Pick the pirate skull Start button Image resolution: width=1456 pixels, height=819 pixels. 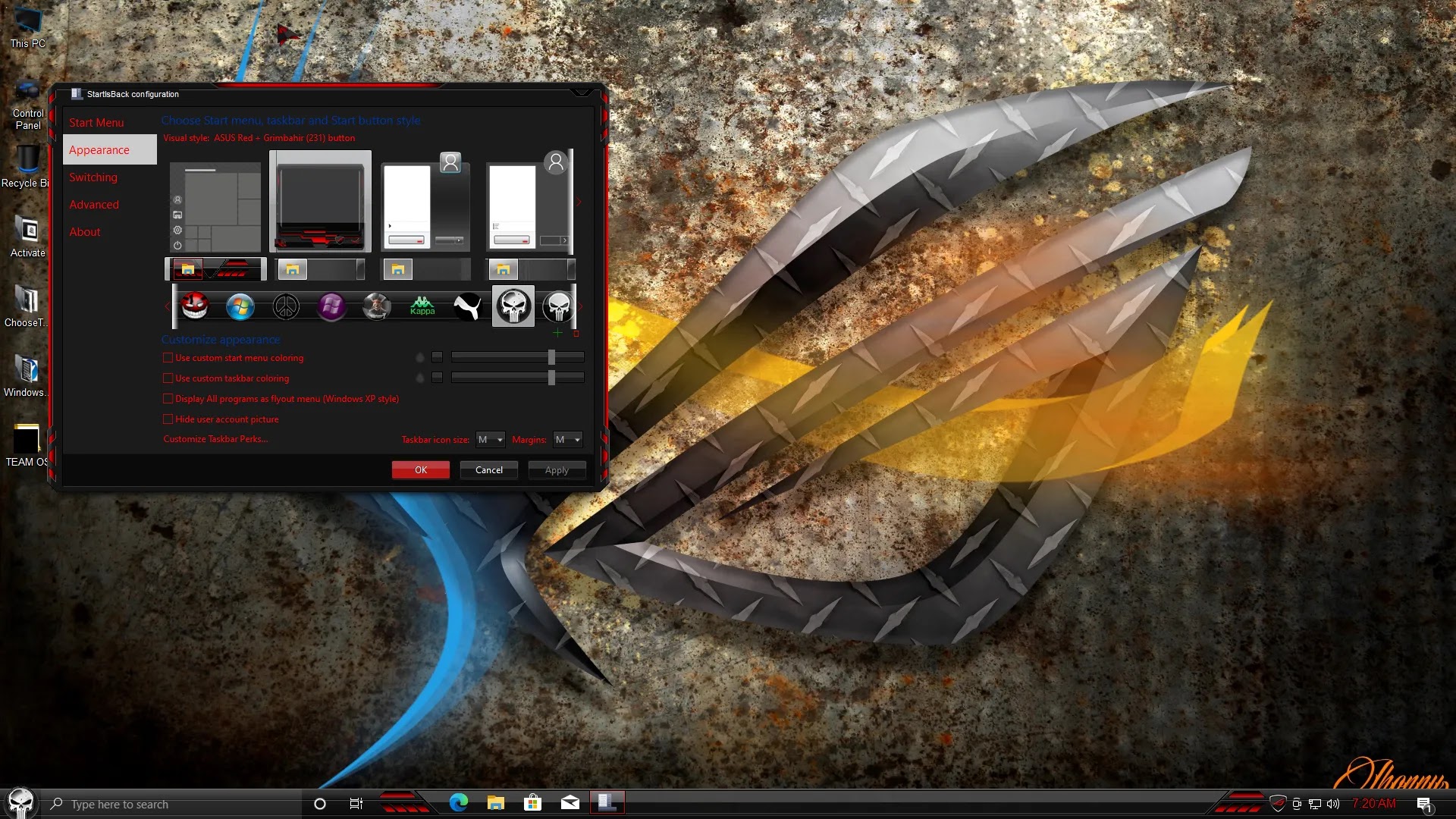coord(377,306)
